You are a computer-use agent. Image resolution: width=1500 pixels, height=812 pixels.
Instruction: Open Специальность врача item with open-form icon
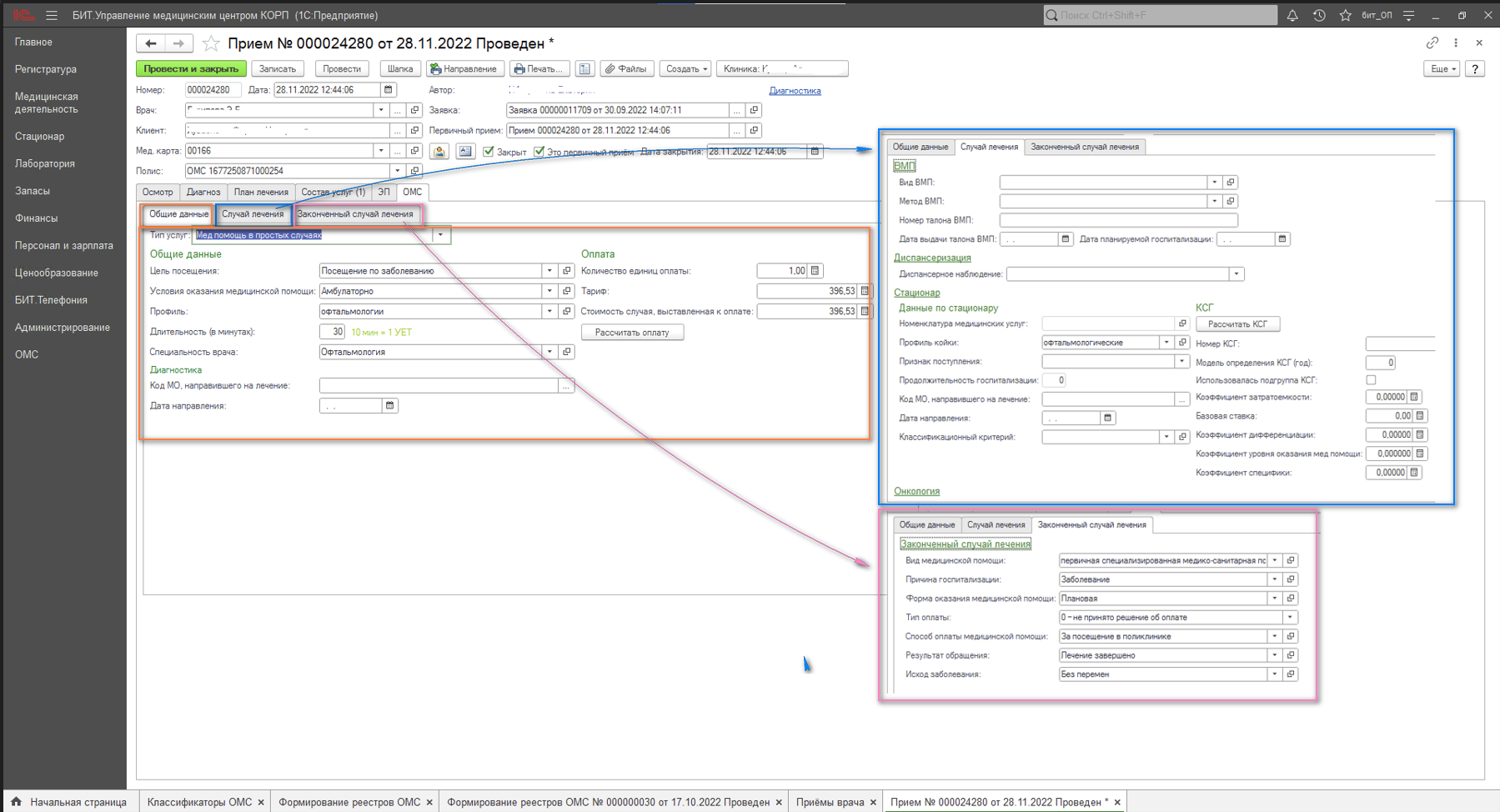click(567, 352)
